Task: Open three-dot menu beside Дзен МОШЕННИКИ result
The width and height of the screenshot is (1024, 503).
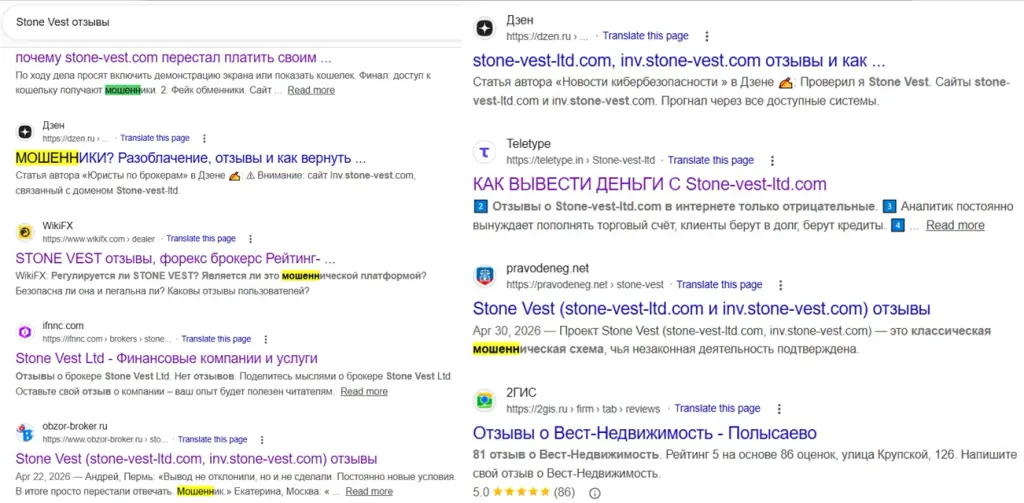Action: [x=204, y=138]
